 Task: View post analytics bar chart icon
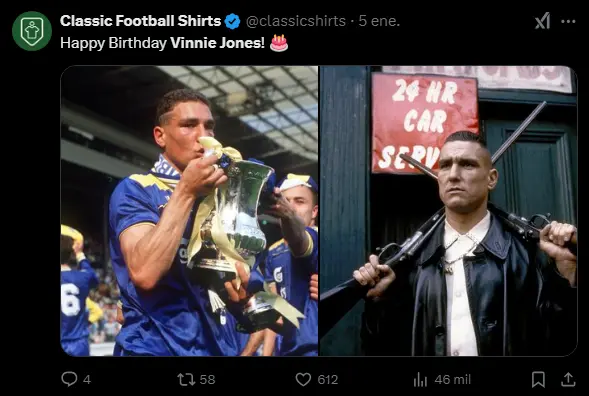click(x=420, y=379)
